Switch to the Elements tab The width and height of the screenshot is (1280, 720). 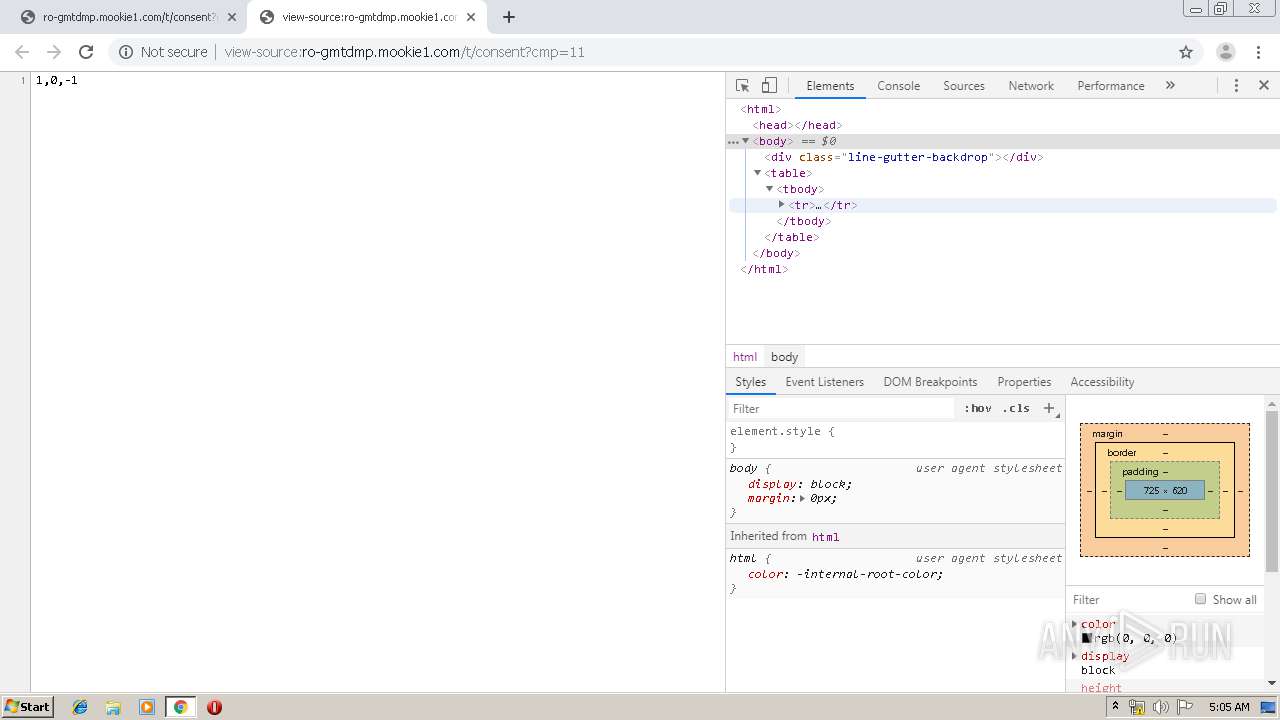pos(830,86)
